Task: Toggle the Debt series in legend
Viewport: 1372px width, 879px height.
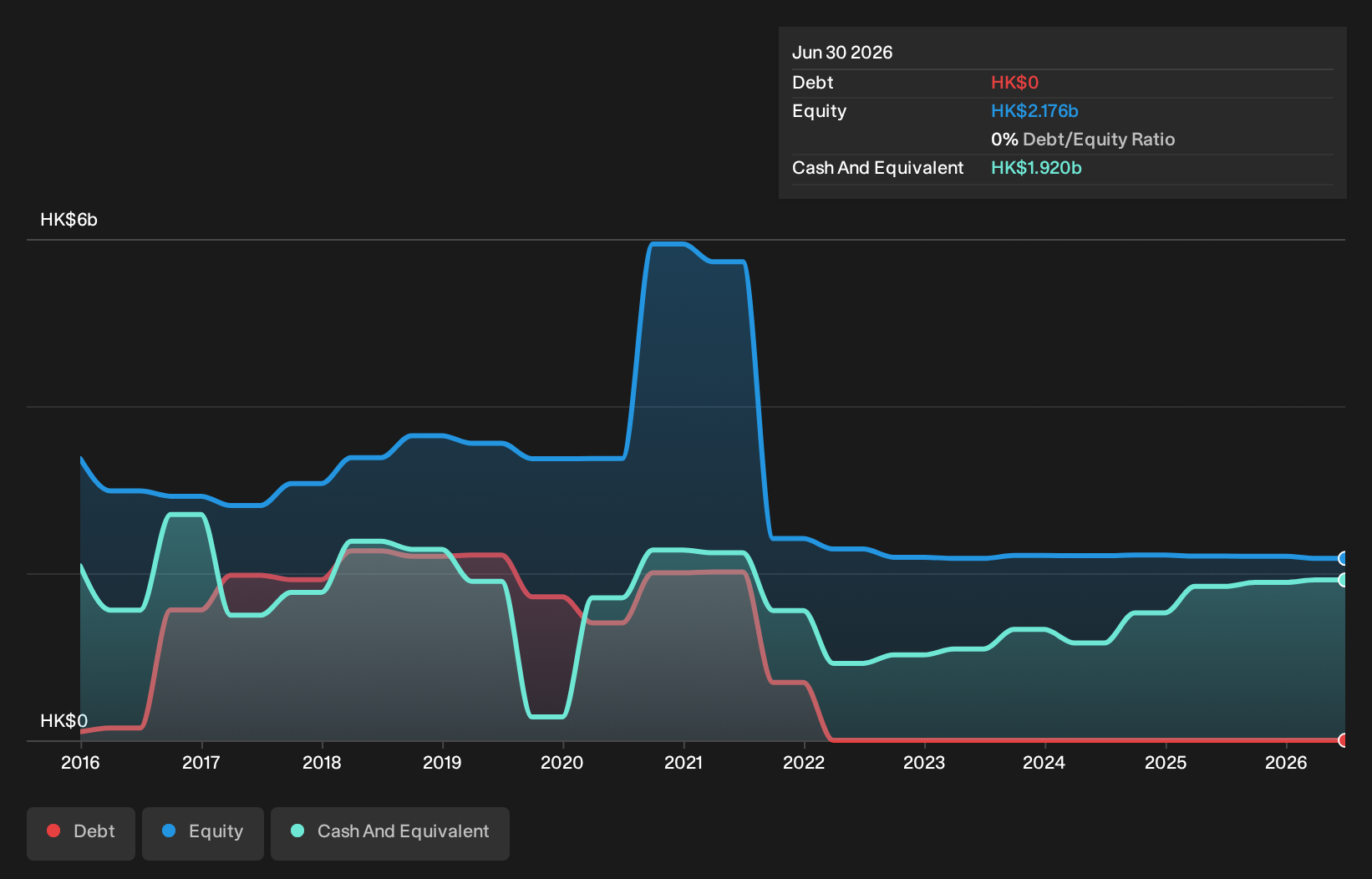Action: 81,832
